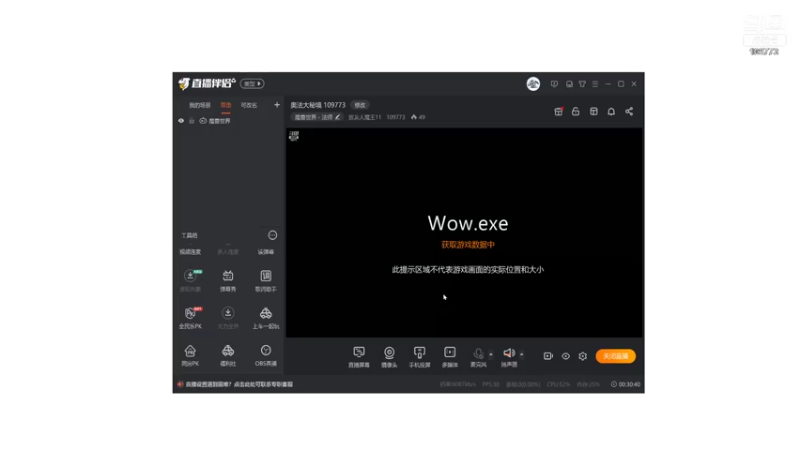Click the 00:30:40 live timer
Viewport: 800px width, 450px height.
pyautogui.click(x=626, y=384)
